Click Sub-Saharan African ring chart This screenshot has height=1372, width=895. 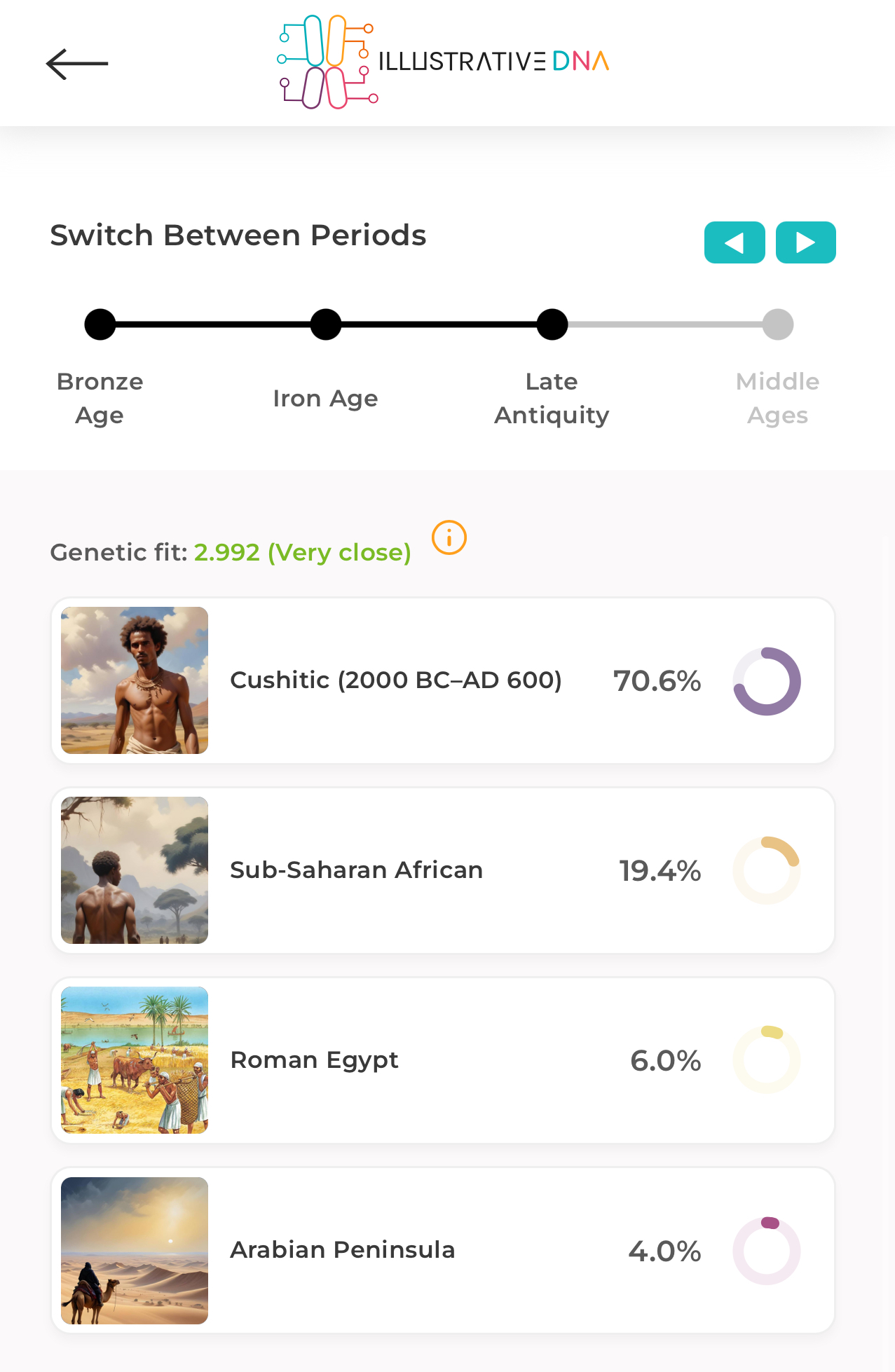tap(767, 870)
